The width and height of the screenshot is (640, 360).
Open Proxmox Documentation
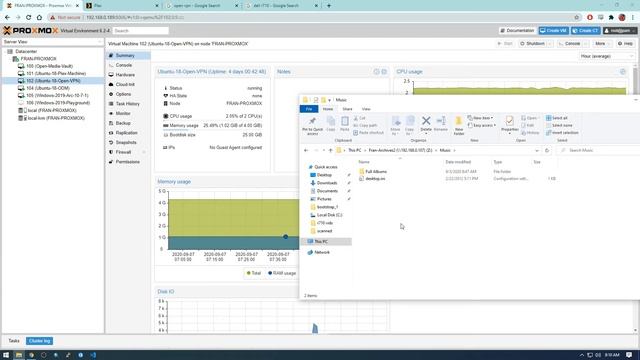(x=517, y=31)
